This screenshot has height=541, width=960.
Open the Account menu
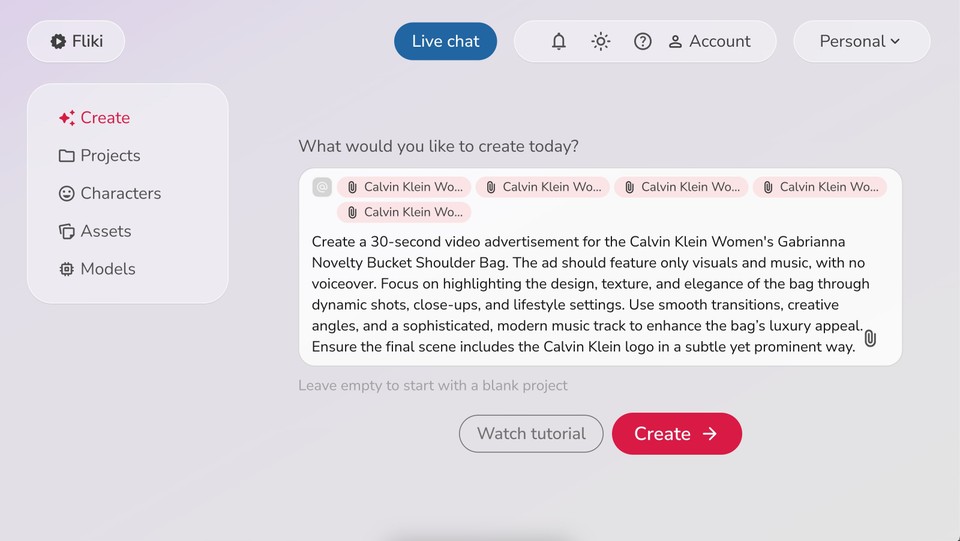coord(709,41)
